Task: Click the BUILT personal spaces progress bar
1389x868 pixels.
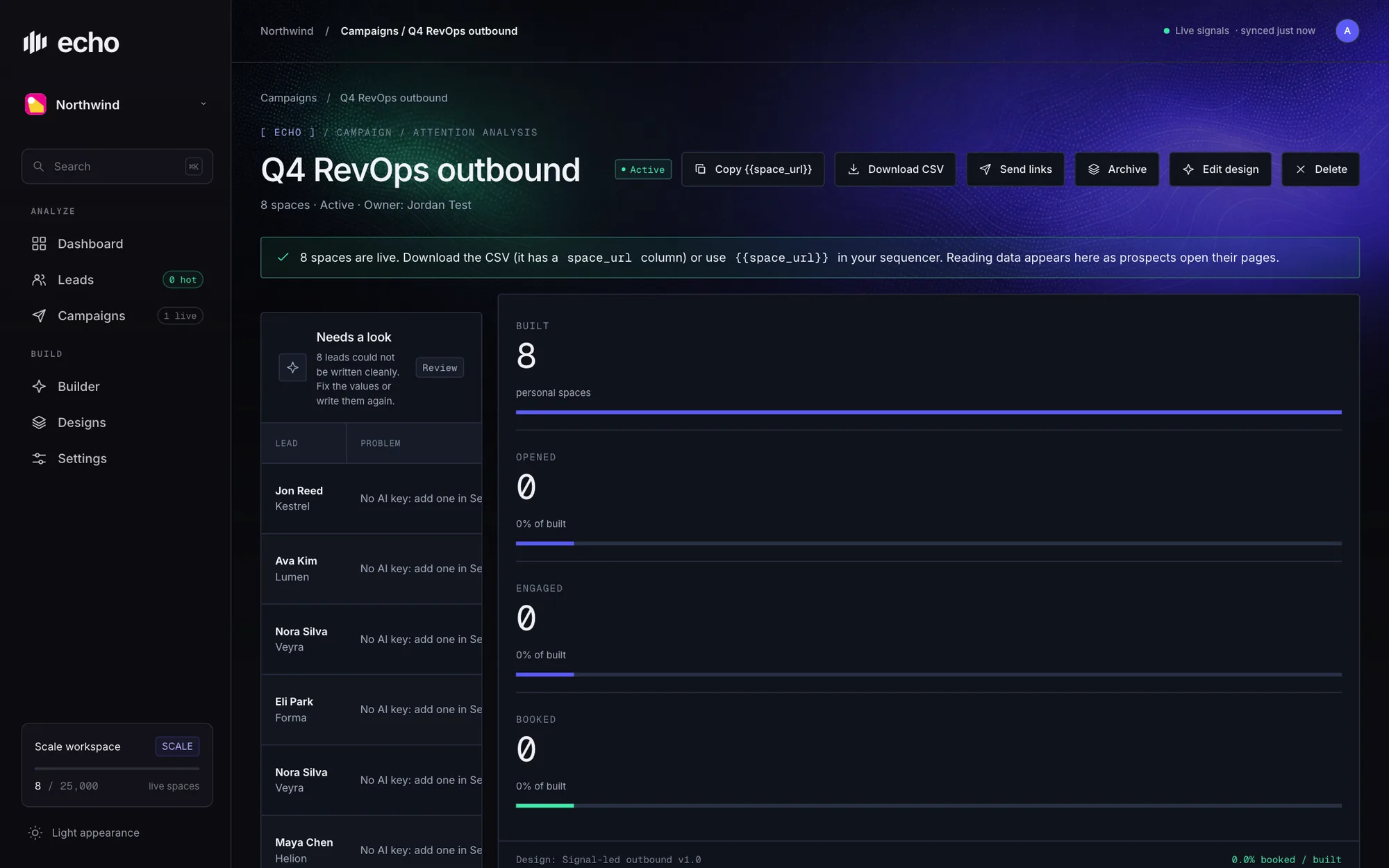Action: tap(929, 412)
